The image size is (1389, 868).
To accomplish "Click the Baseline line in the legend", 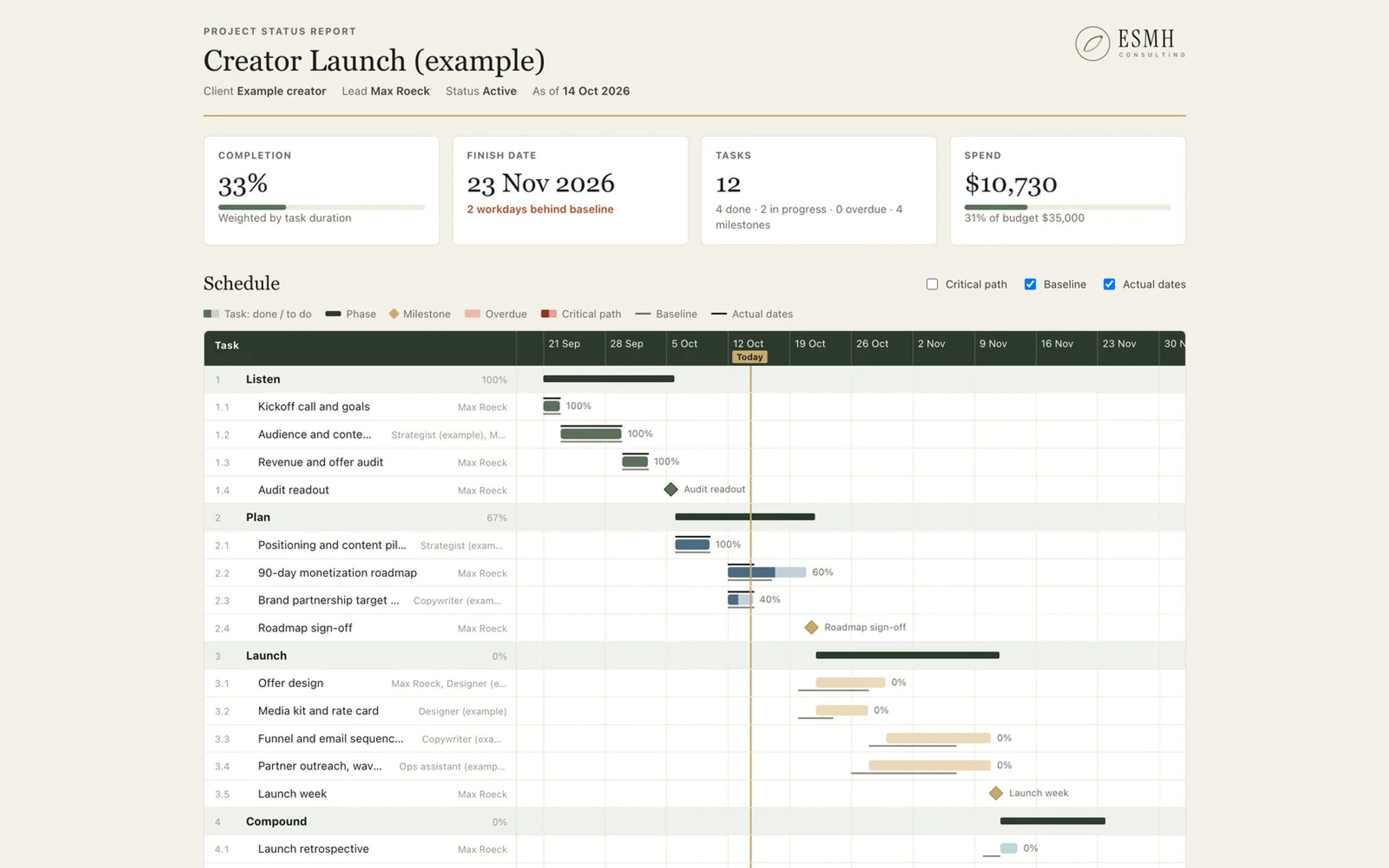I will [643, 313].
